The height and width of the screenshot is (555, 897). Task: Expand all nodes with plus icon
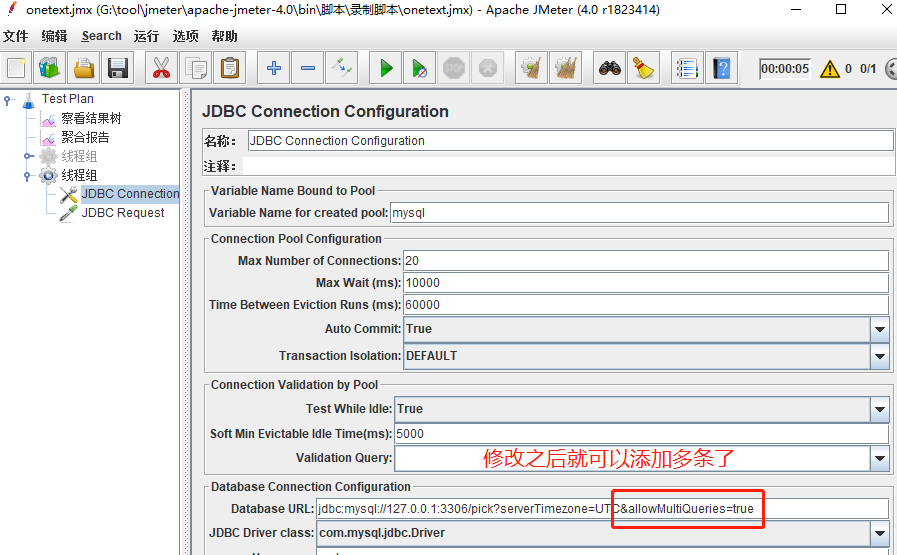pos(273,69)
